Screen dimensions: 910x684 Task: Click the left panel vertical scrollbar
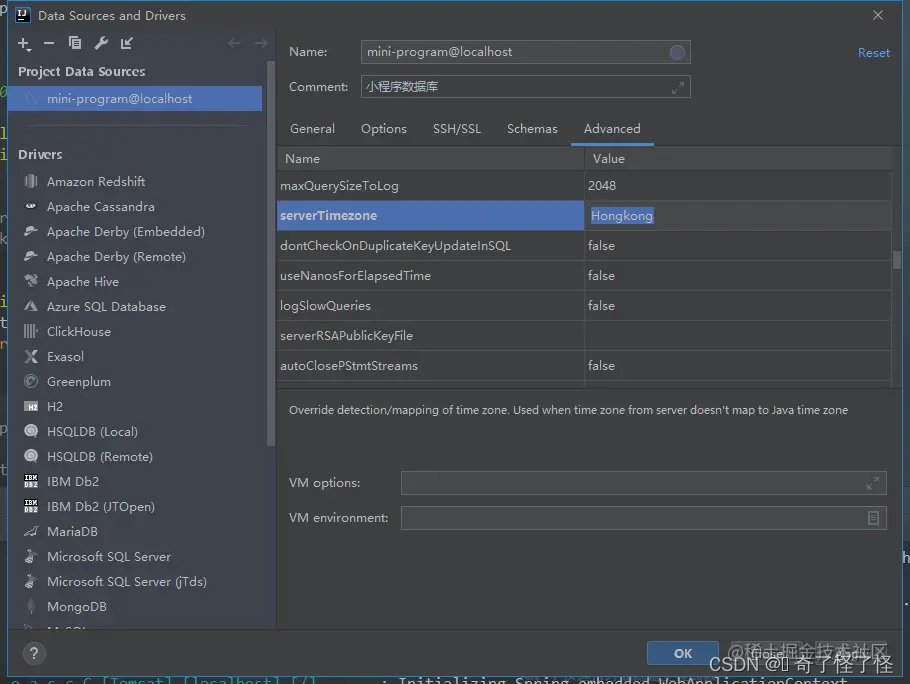270,253
